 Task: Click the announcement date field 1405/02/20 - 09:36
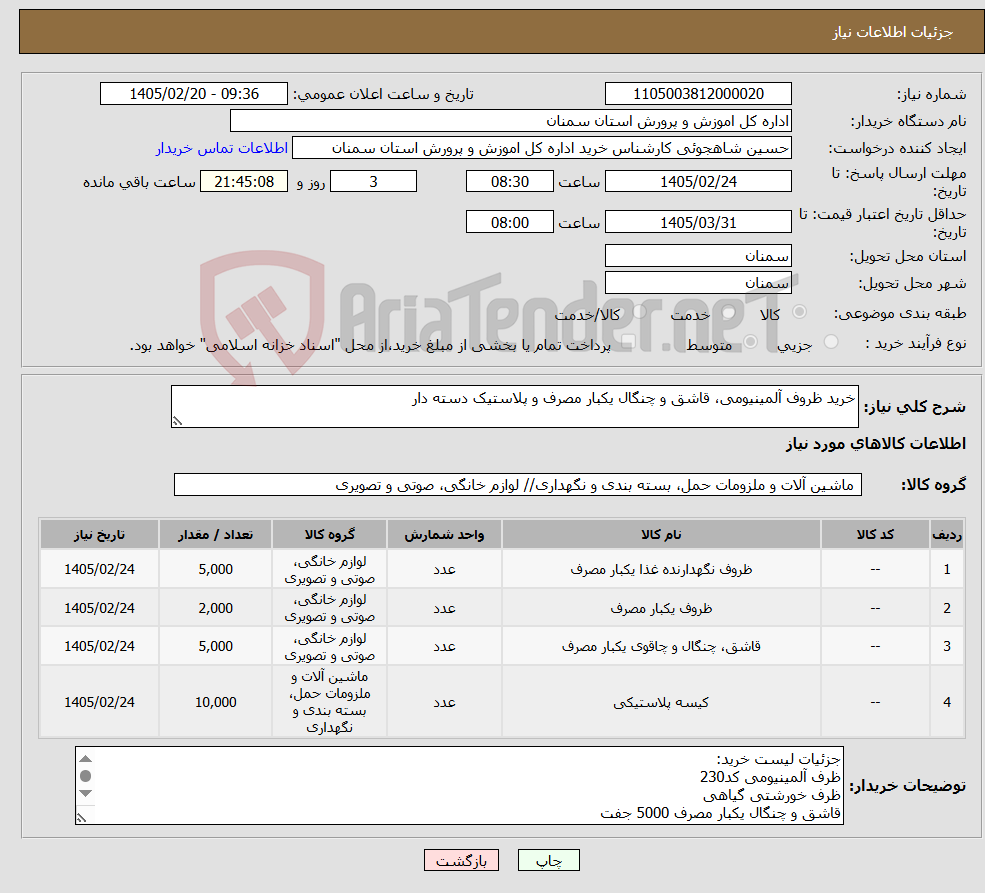click(x=193, y=94)
